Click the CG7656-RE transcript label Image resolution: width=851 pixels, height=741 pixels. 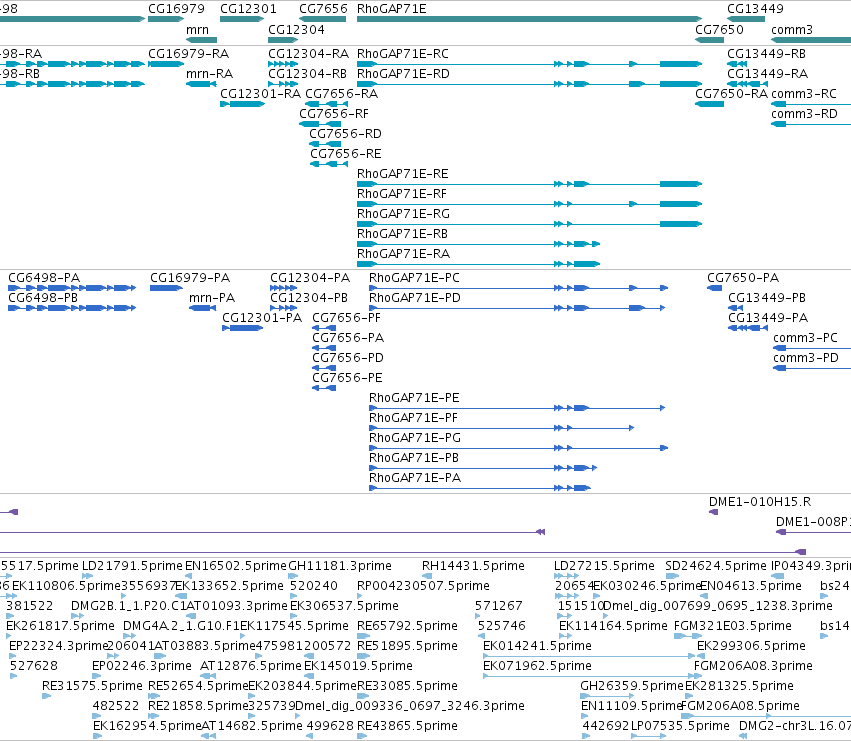pos(346,154)
